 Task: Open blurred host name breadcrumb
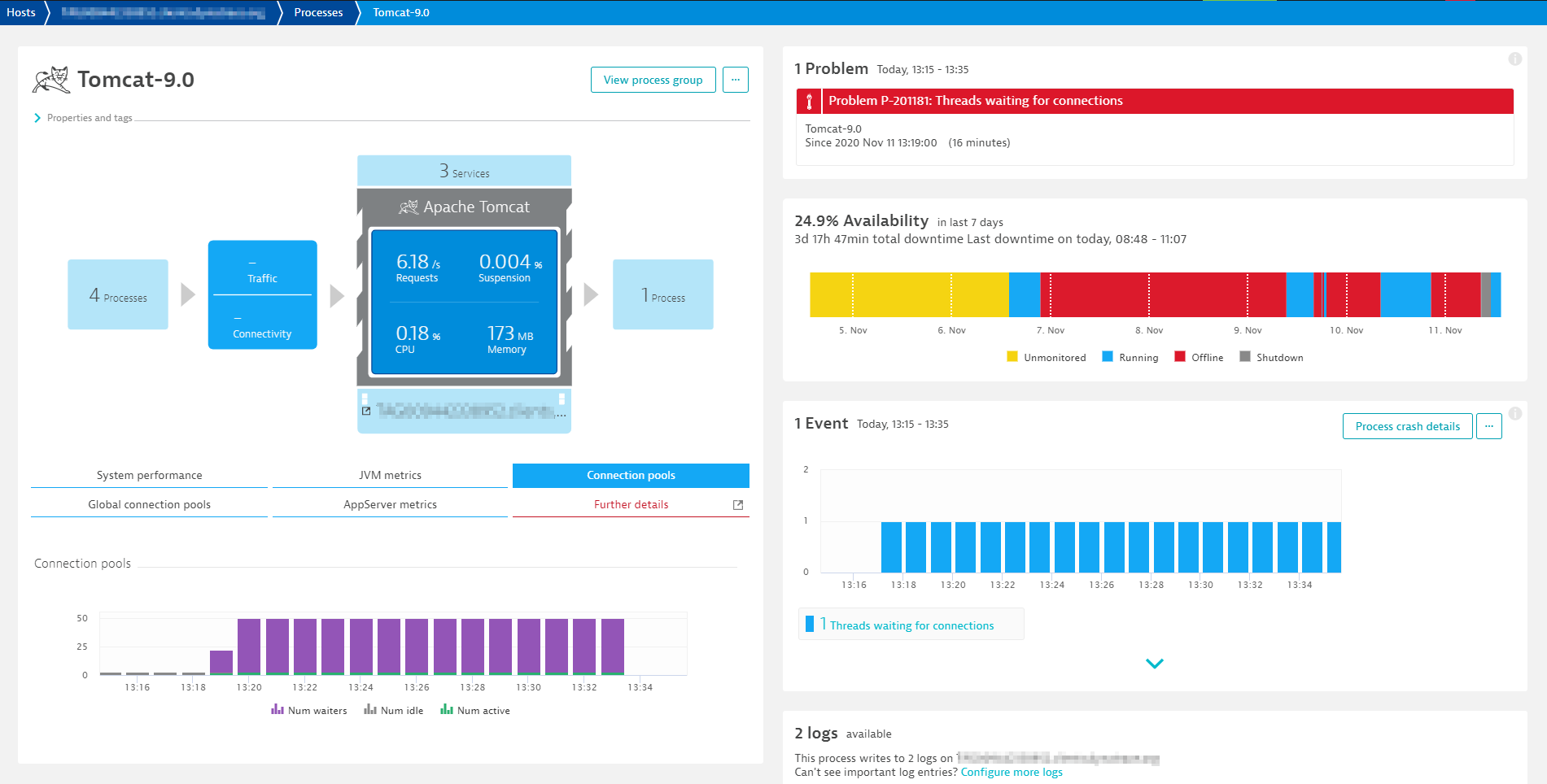pos(163,12)
